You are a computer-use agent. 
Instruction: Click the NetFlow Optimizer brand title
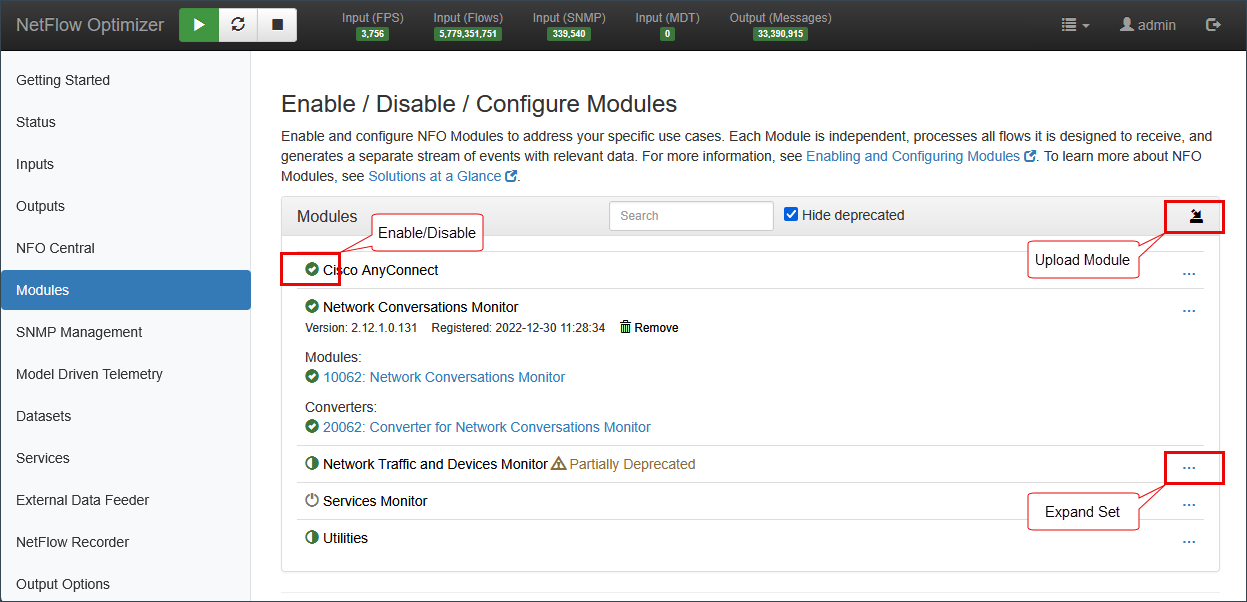point(90,25)
